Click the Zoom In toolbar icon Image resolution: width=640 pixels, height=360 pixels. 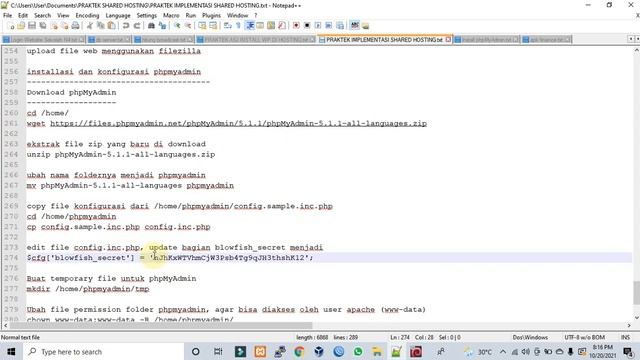click(177, 26)
